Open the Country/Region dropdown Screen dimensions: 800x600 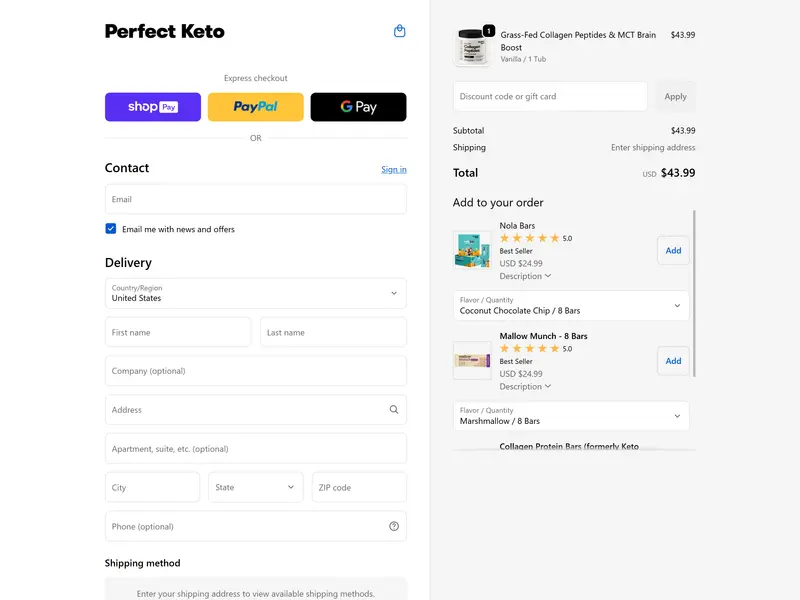255,293
